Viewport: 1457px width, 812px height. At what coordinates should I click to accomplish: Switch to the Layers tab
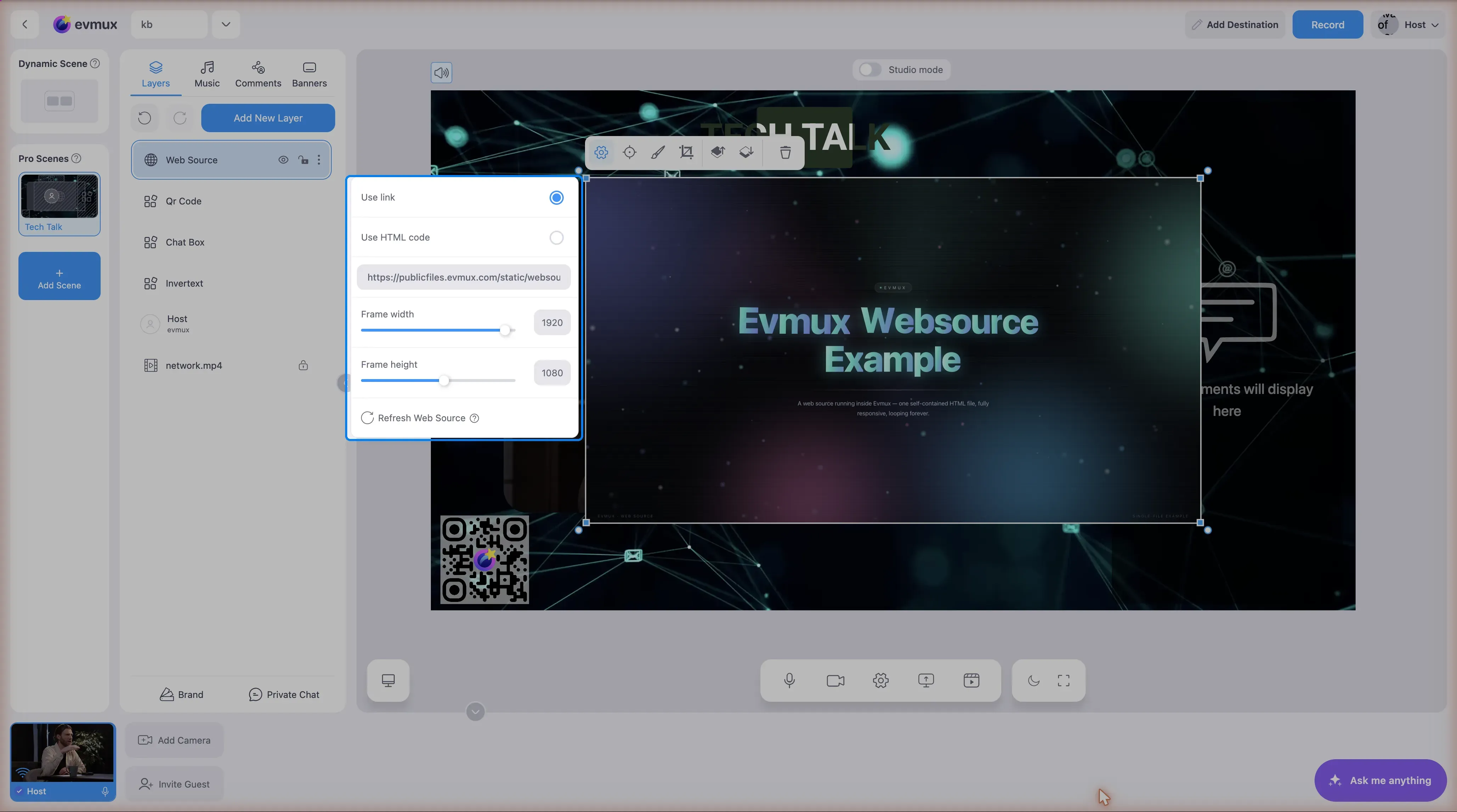pyautogui.click(x=156, y=75)
